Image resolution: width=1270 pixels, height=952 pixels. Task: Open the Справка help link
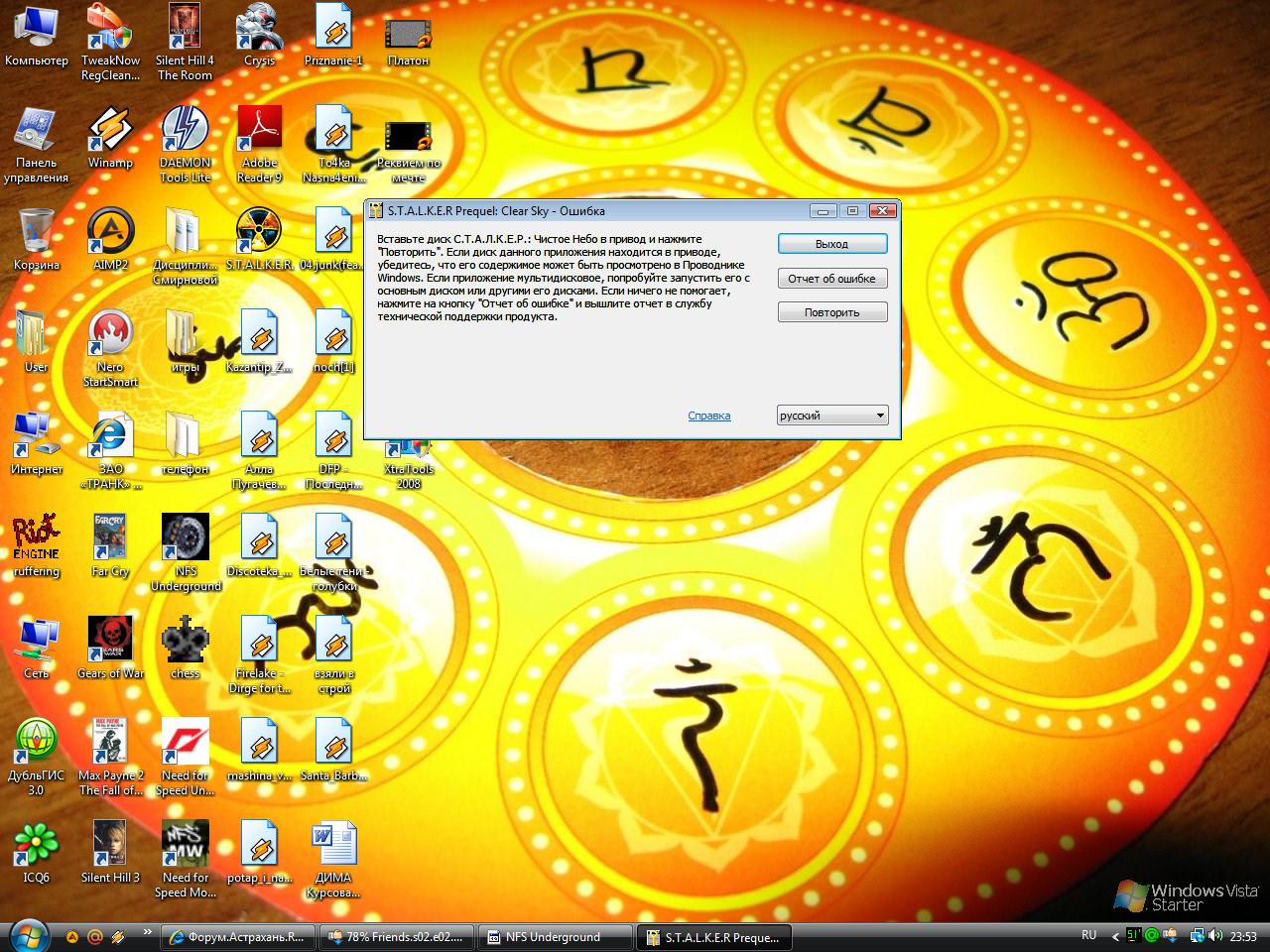709,416
